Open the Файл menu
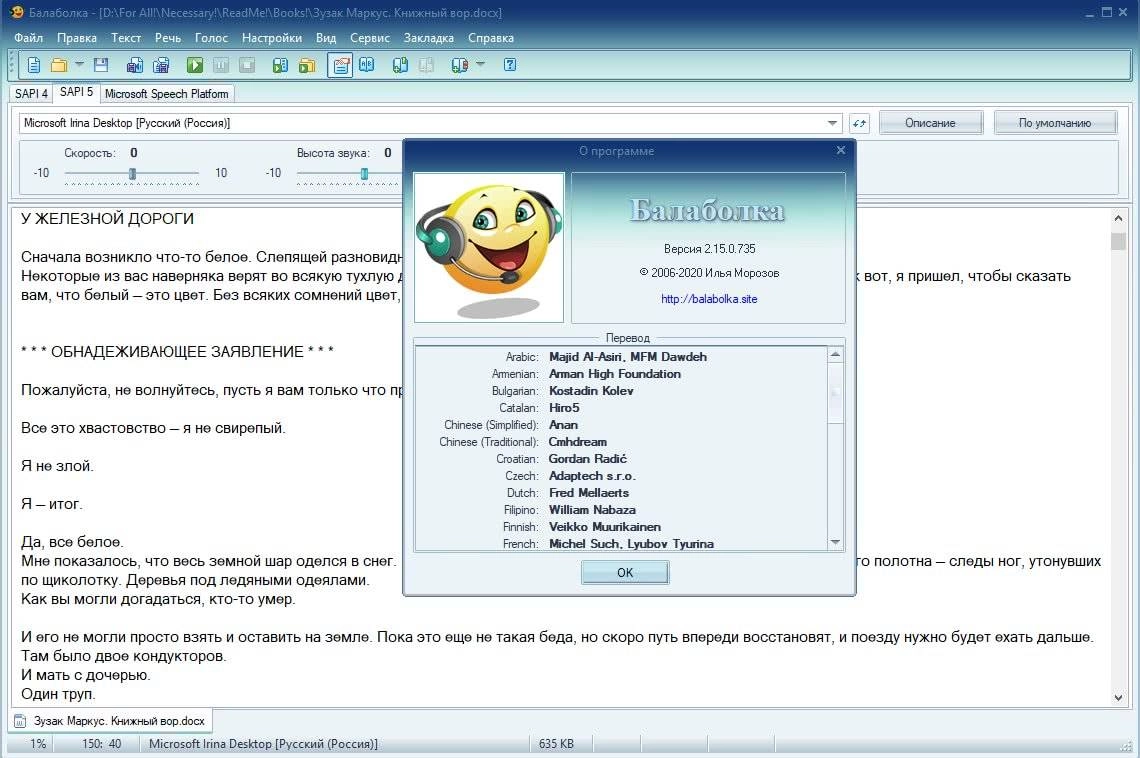 28,38
